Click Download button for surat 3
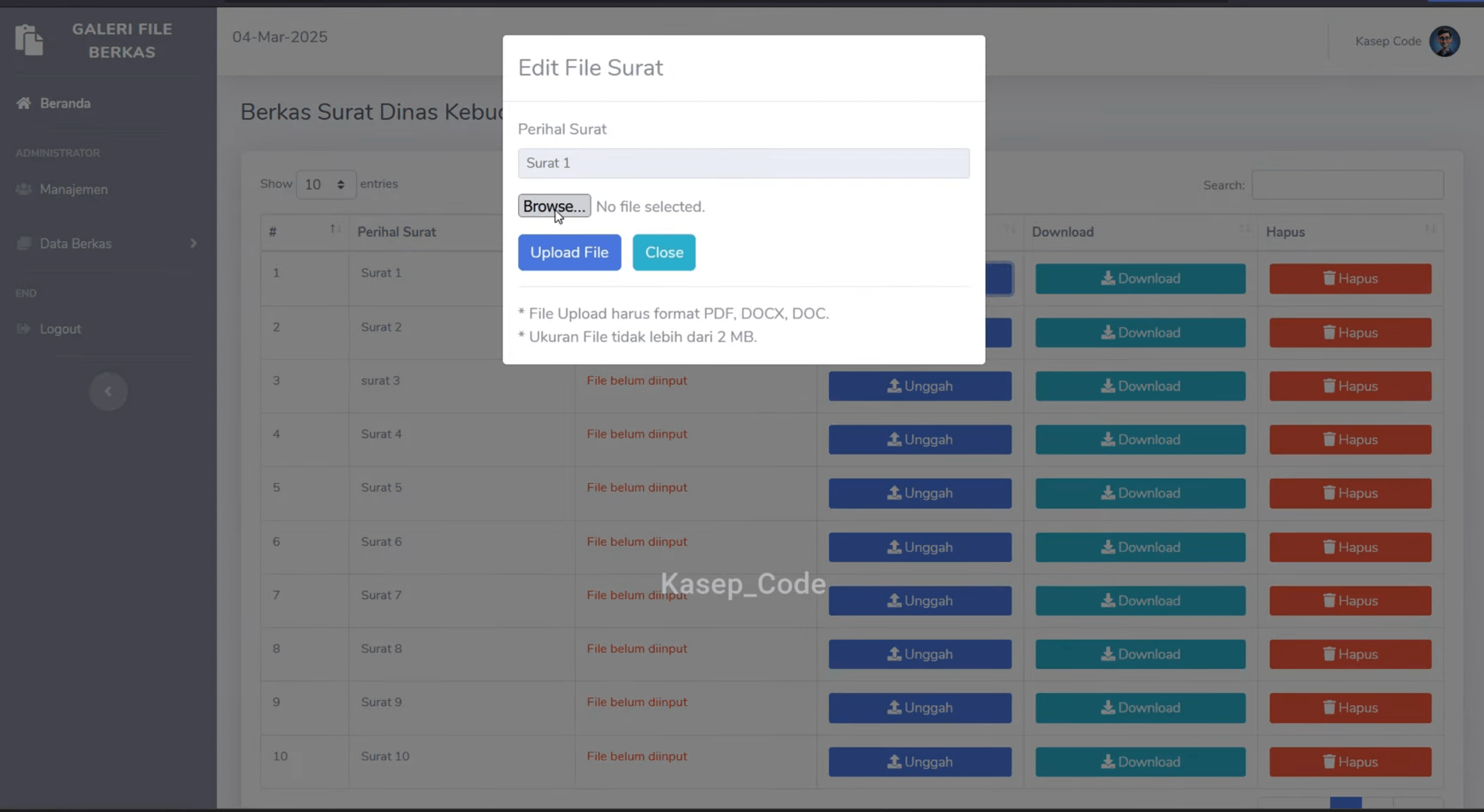This screenshot has width=1484, height=812. coord(1140,386)
